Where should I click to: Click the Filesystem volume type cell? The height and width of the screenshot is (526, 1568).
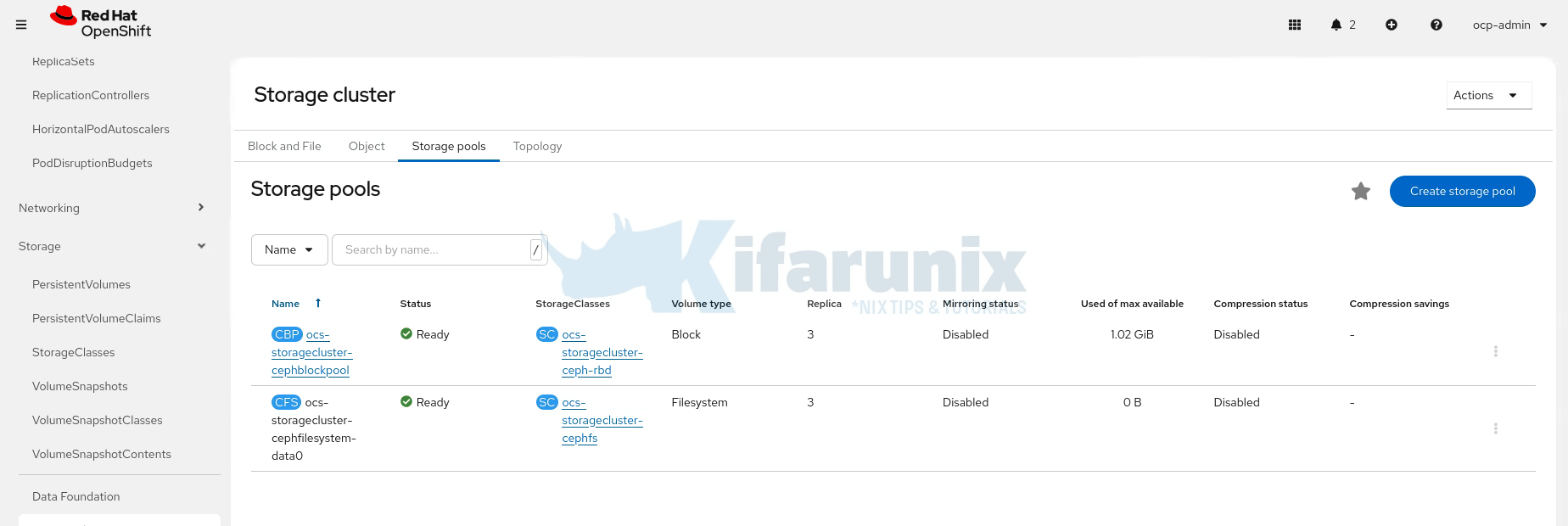pyautogui.click(x=700, y=402)
